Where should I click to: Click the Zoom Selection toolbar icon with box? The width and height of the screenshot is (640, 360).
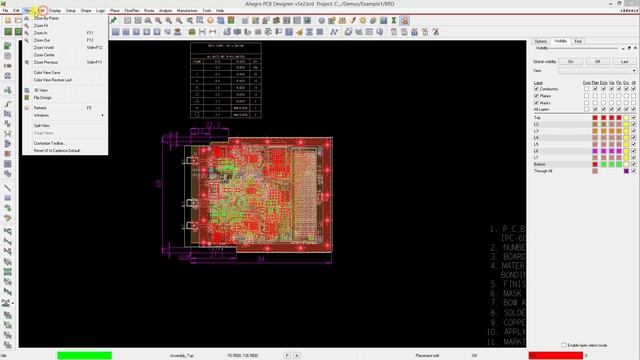tap(200, 20)
